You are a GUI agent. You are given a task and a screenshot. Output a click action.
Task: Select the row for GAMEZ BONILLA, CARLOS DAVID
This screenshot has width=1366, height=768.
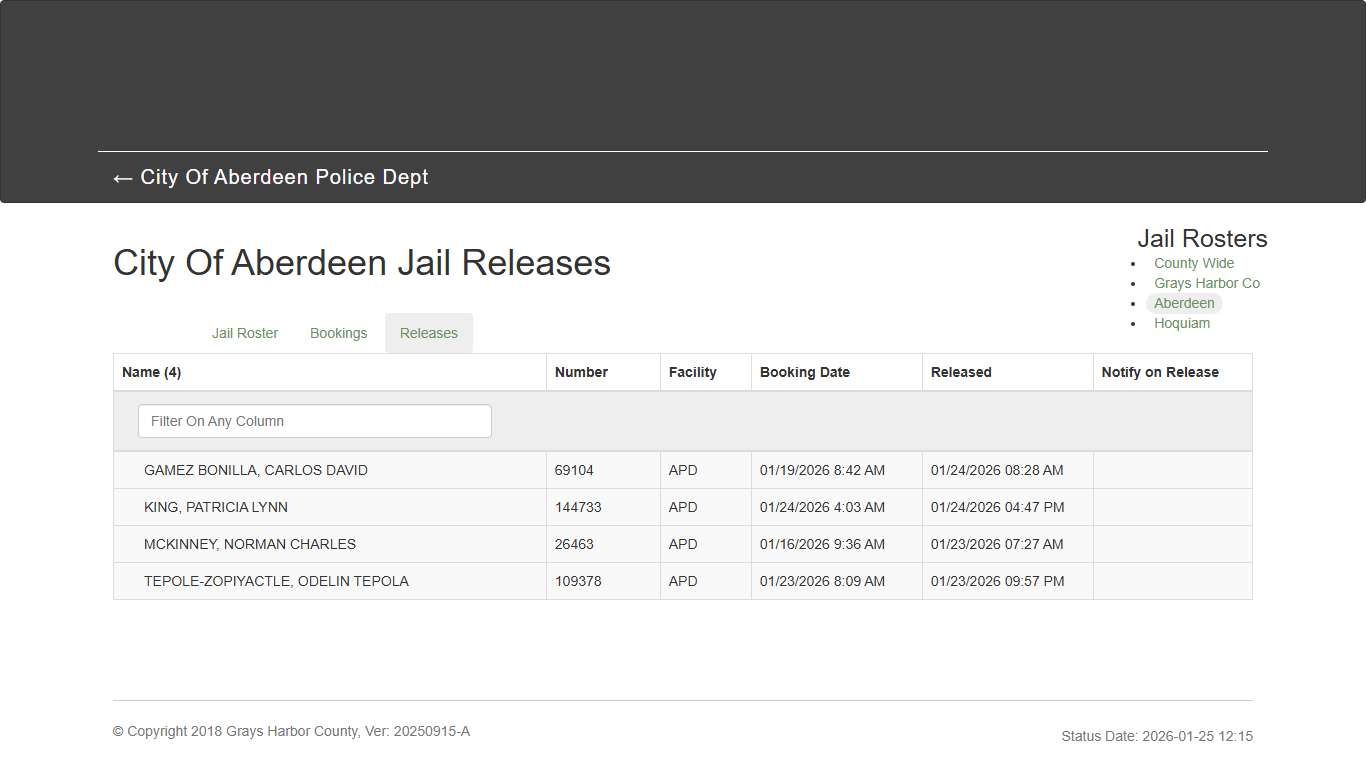(256, 470)
